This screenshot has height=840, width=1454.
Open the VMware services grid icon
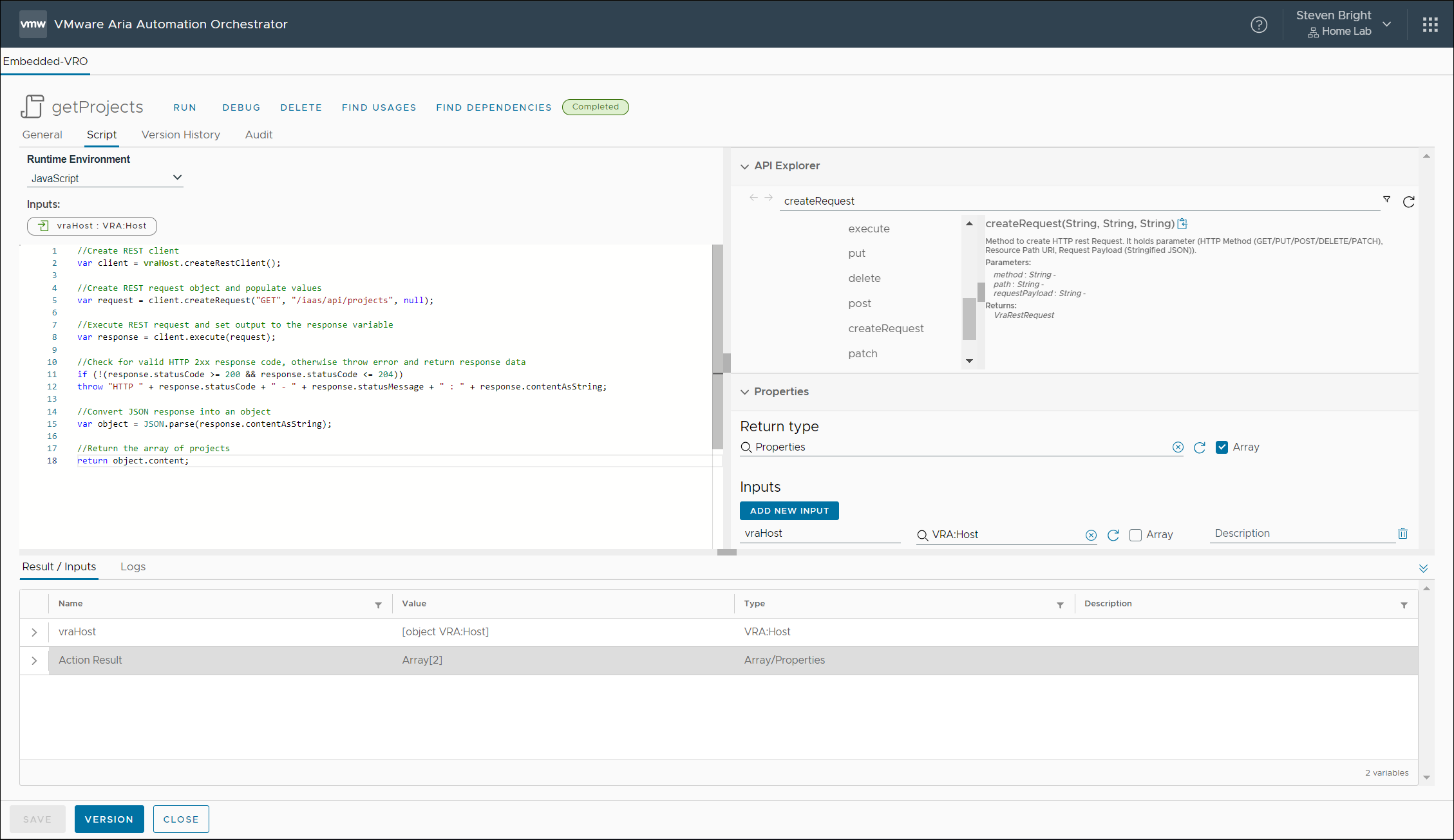coord(1430,24)
